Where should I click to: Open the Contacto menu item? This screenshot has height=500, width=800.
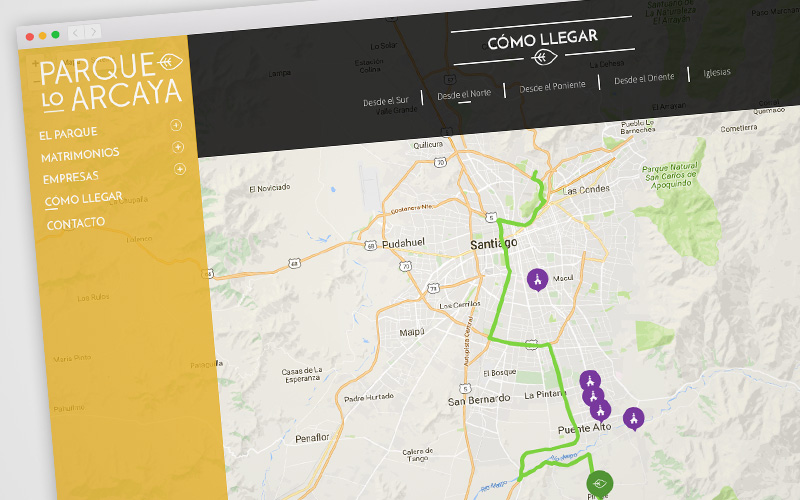tap(76, 223)
